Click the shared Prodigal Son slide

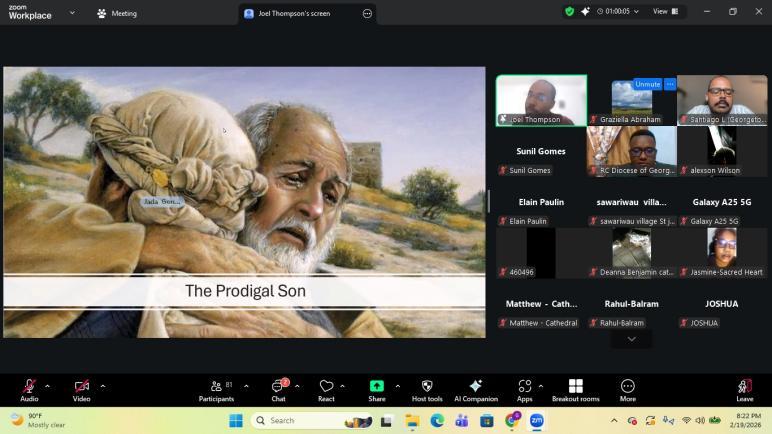point(244,202)
